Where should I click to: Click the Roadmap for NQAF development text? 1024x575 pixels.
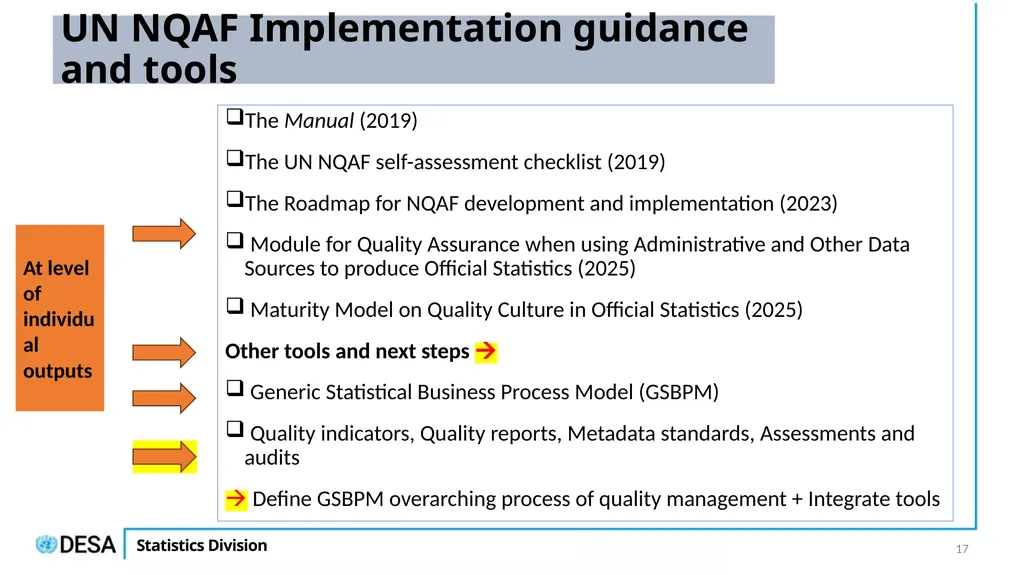point(541,203)
